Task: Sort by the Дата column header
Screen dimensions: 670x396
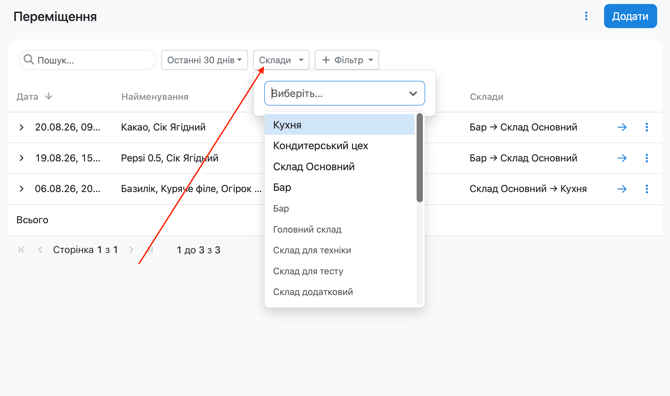Action: click(27, 97)
